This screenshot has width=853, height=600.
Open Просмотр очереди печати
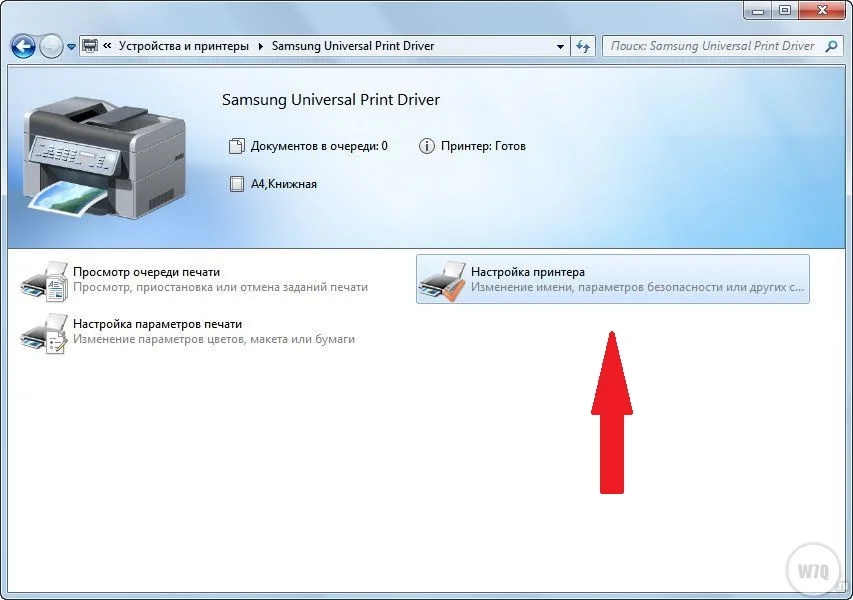(146, 272)
